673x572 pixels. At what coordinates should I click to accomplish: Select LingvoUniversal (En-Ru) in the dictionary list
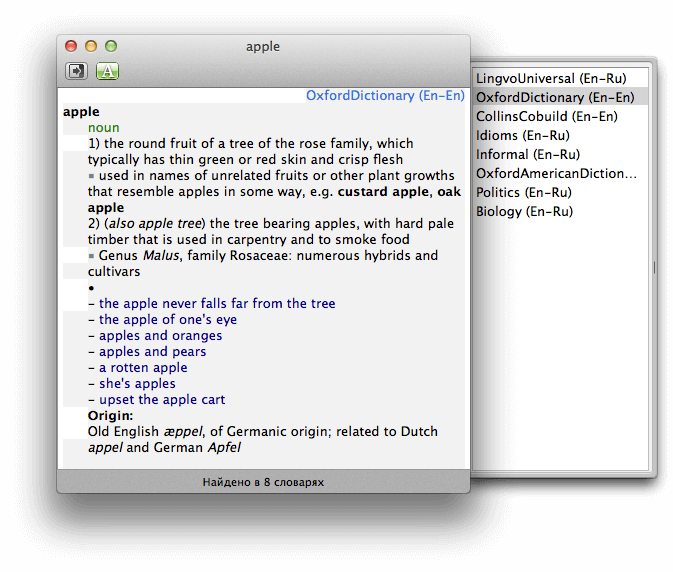(x=560, y=79)
